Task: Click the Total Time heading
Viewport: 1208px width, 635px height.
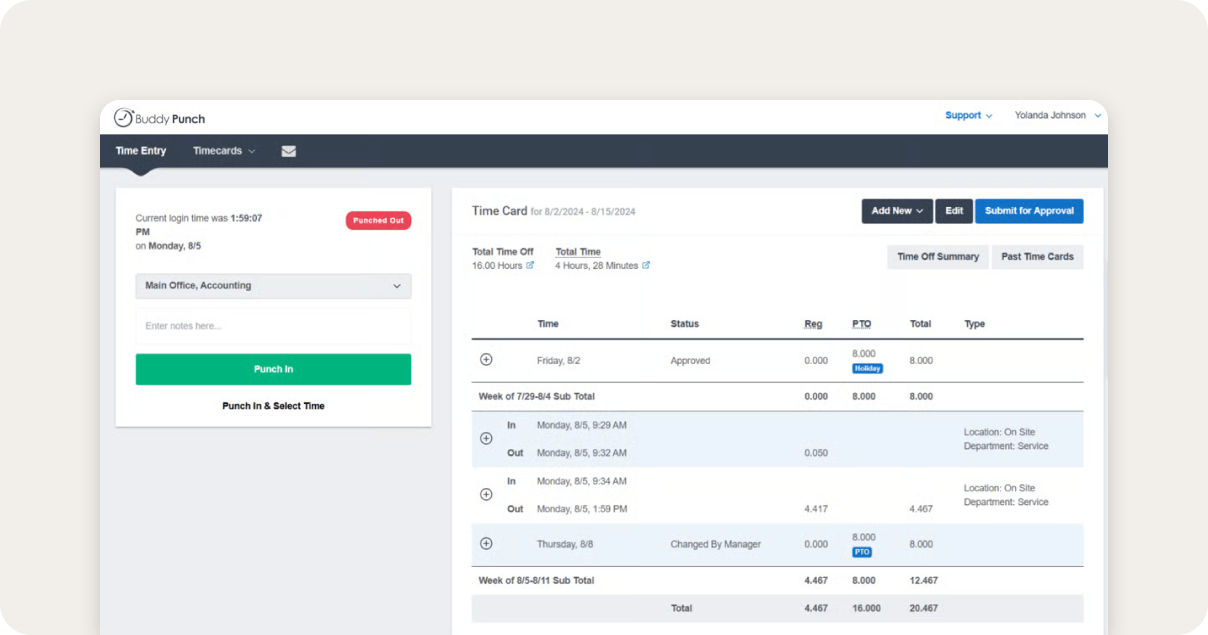Action: (578, 252)
